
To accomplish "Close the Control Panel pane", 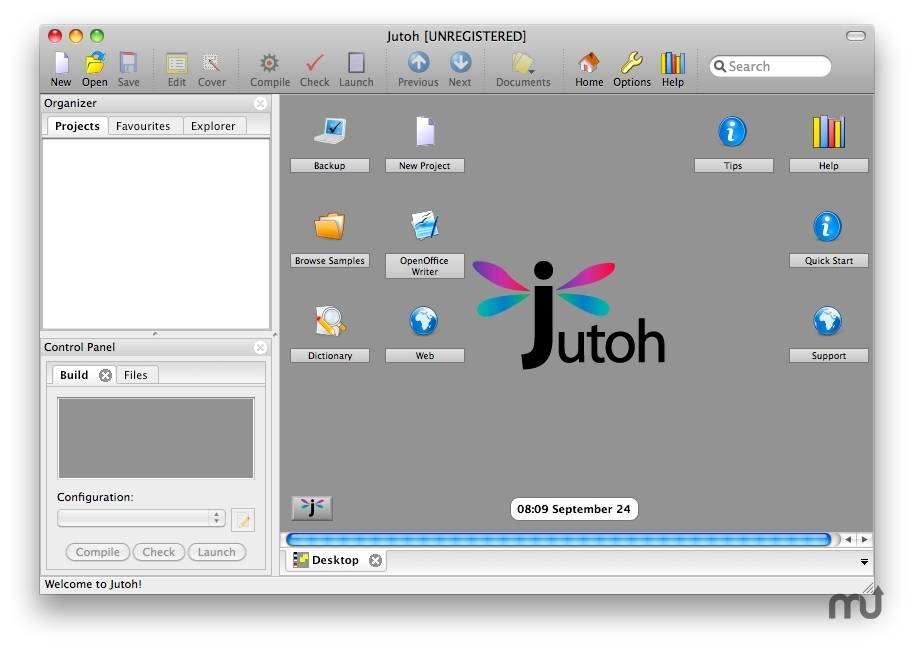I will coord(260,348).
